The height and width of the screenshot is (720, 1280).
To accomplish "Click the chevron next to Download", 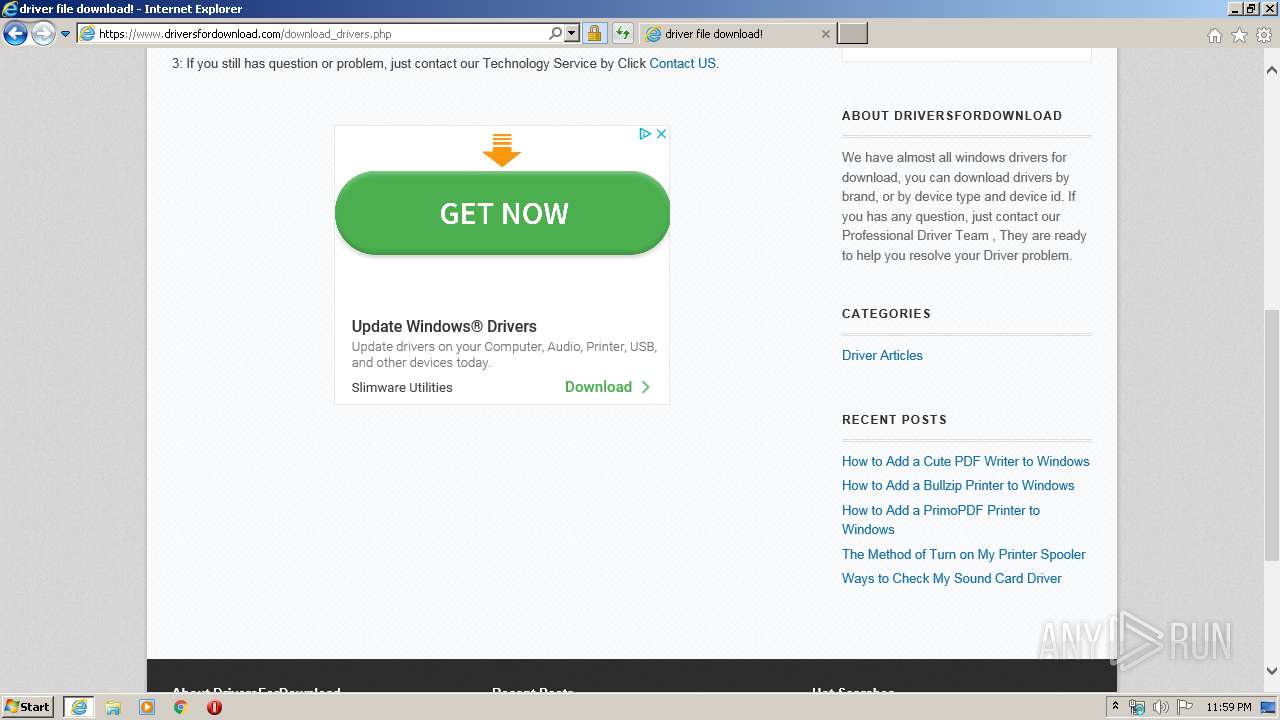I will click(x=646, y=387).
